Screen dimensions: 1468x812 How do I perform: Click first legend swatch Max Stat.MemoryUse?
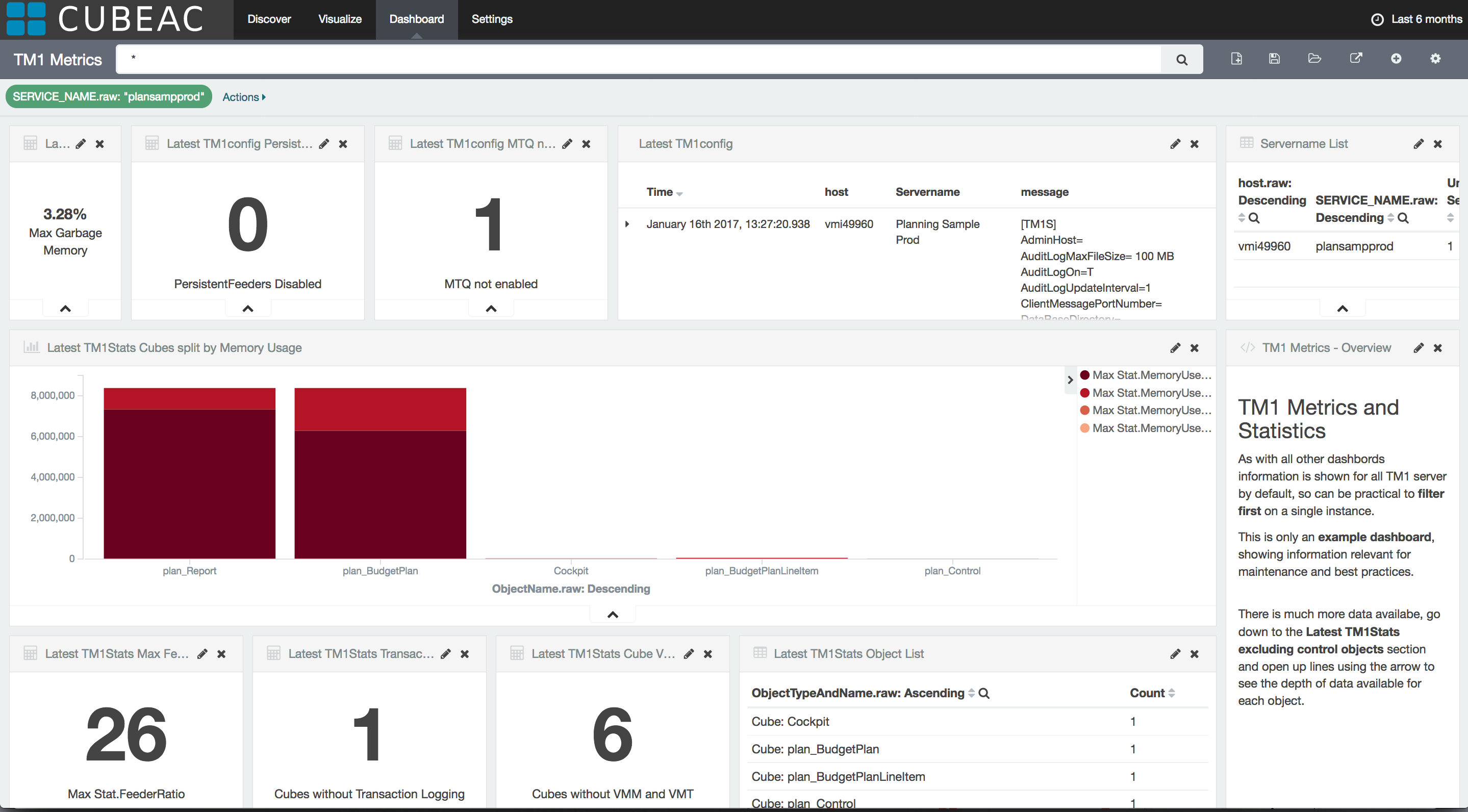point(1085,375)
